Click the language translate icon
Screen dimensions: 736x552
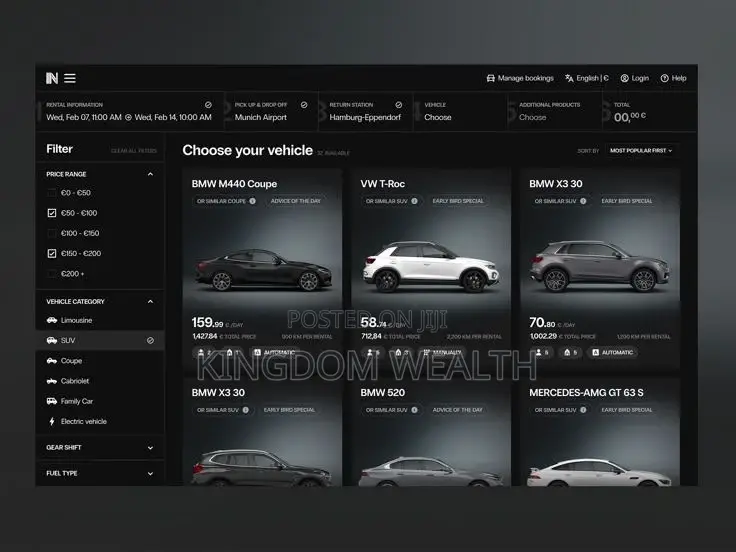[569, 78]
